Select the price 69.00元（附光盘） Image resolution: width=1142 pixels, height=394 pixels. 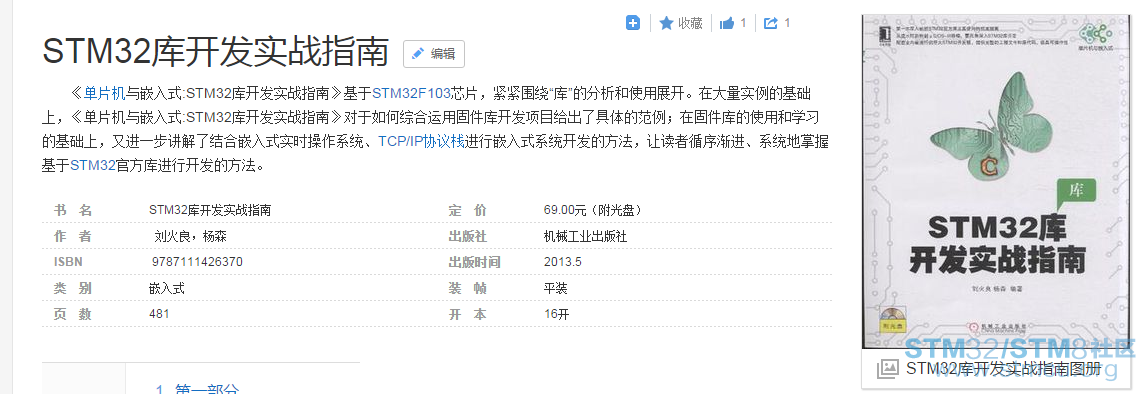593,210
